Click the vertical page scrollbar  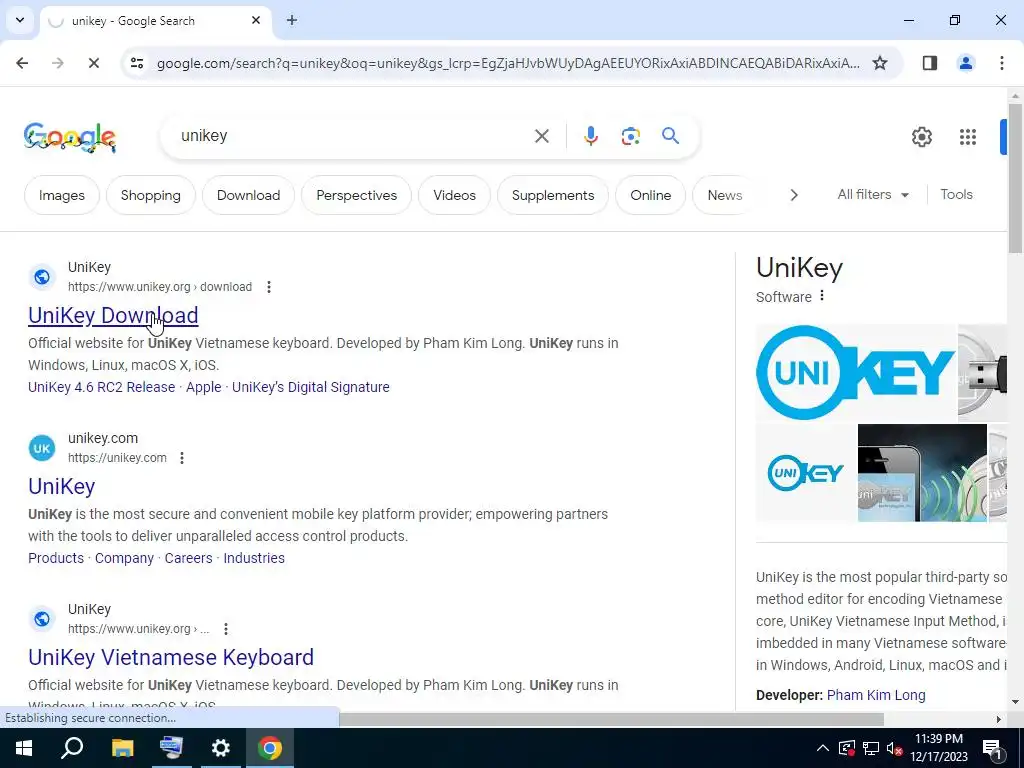[x=1015, y=178]
